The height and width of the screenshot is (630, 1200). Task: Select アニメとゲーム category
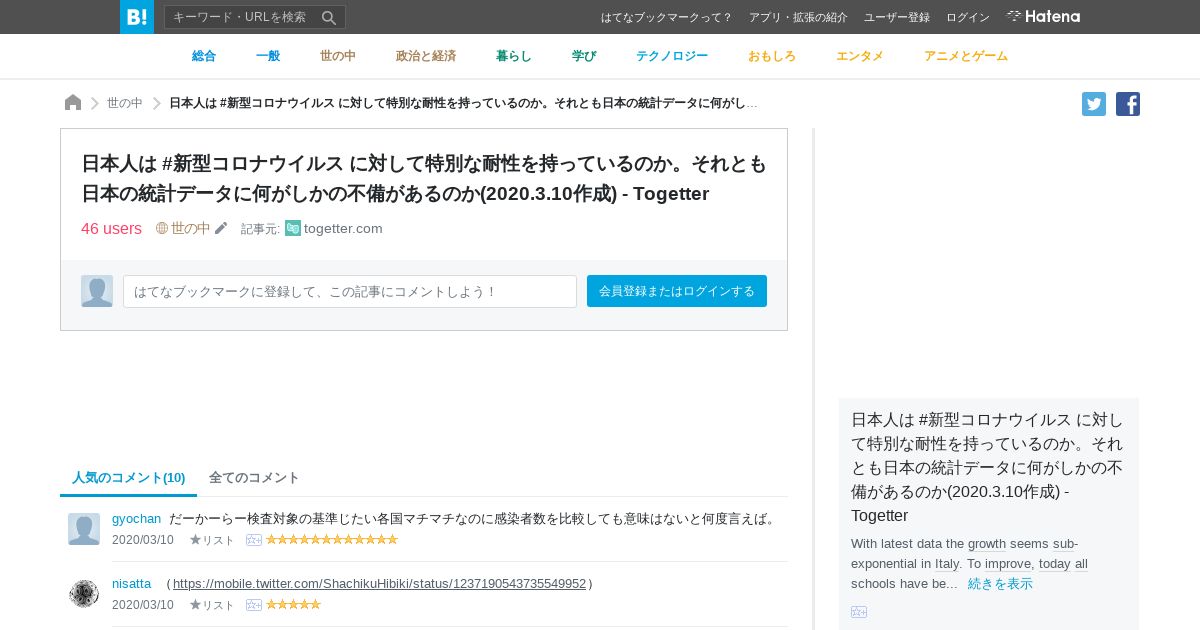[966, 56]
